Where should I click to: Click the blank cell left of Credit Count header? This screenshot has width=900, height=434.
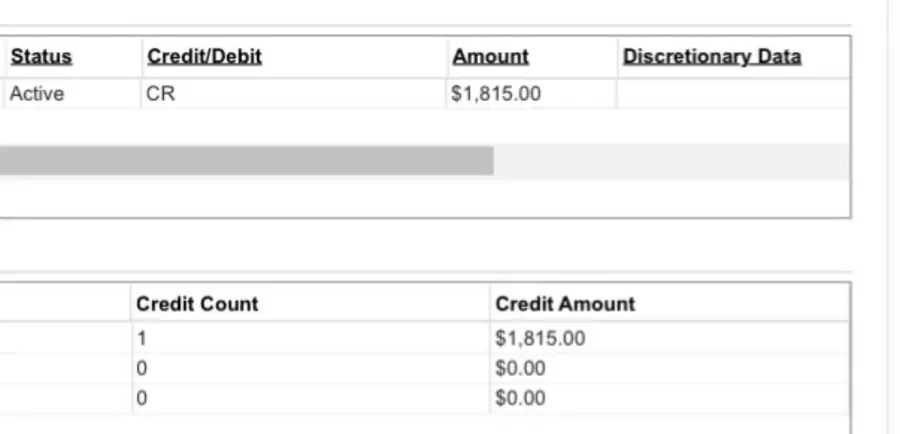65,304
